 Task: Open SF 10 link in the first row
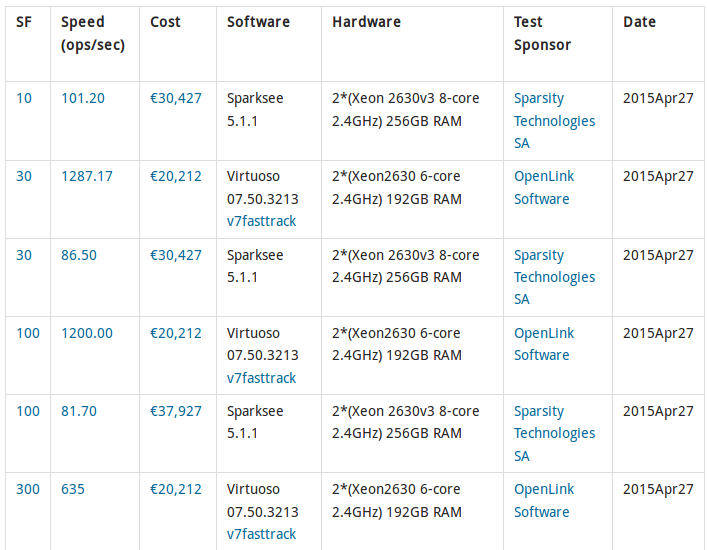pyautogui.click(x=24, y=98)
